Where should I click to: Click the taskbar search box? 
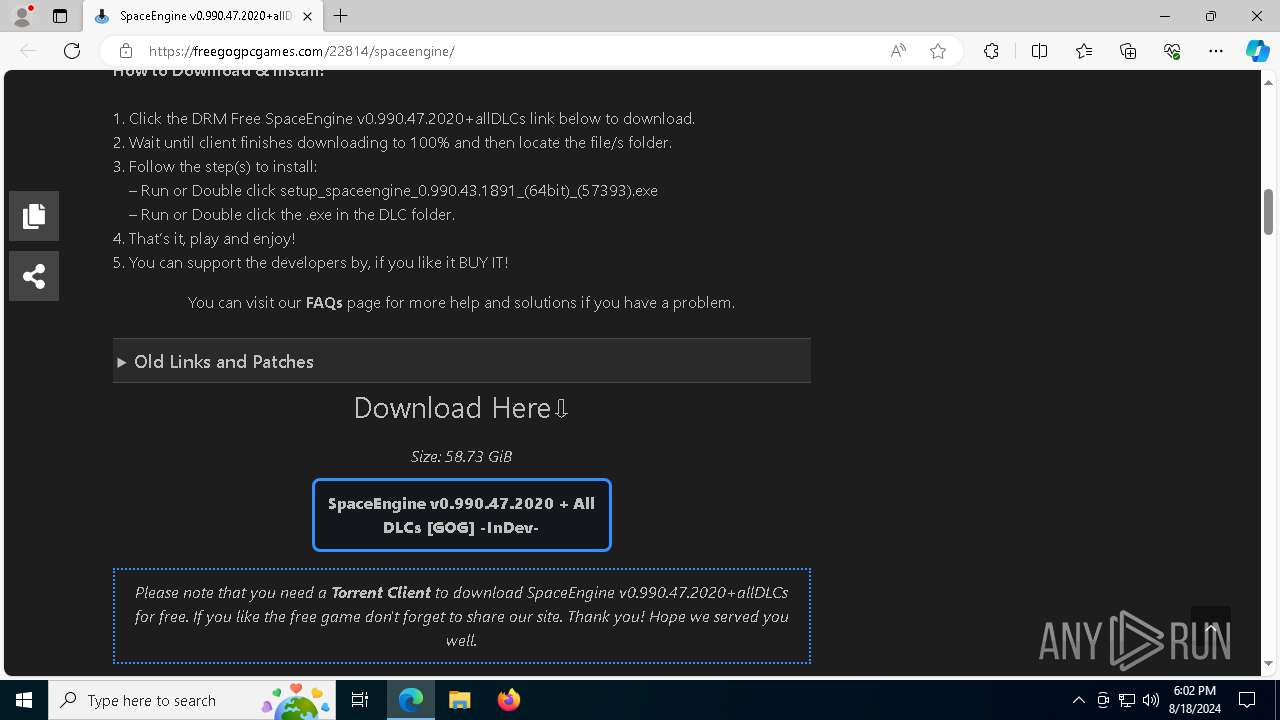click(x=194, y=700)
